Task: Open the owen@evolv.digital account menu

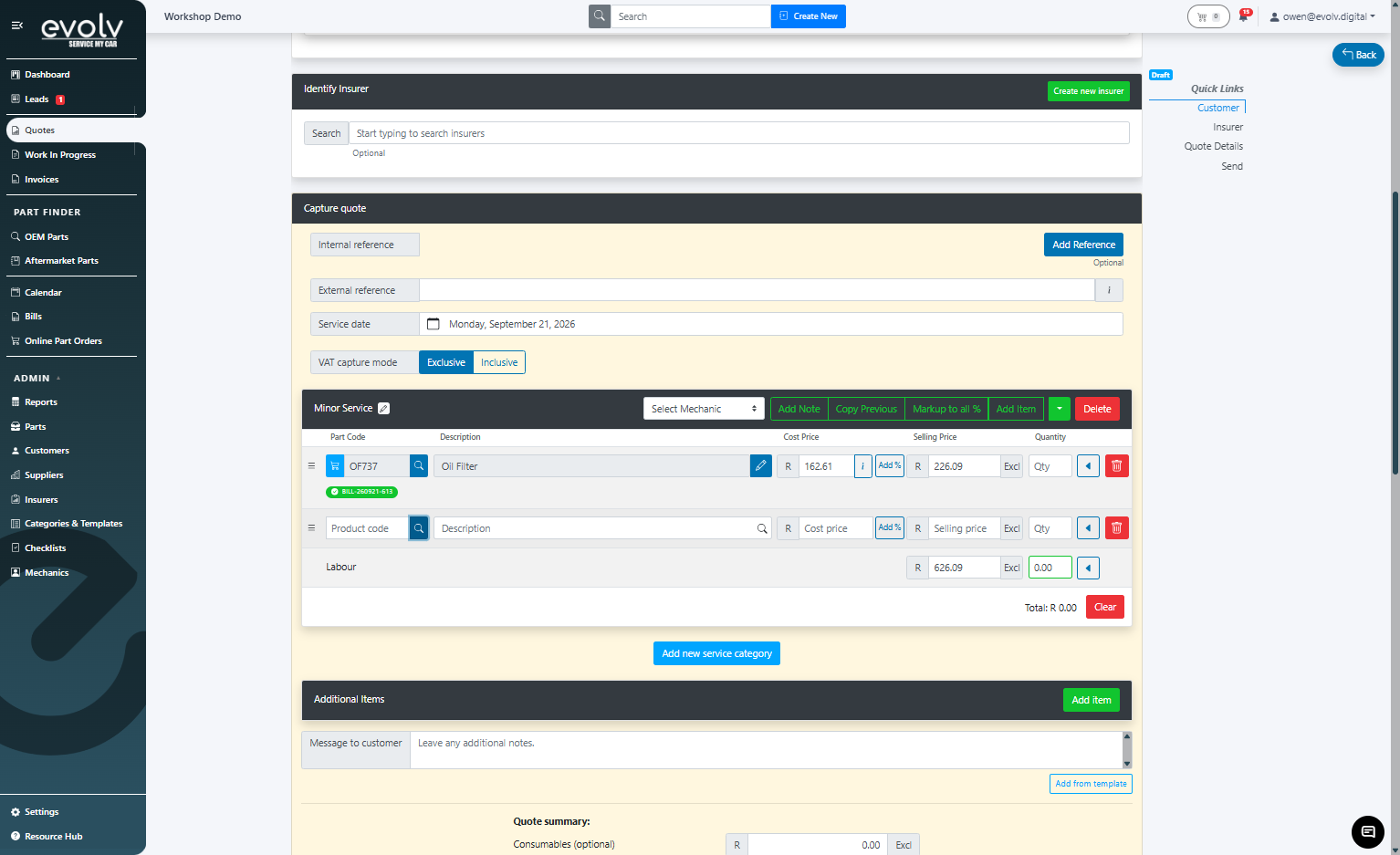Action: (x=1322, y=16)
